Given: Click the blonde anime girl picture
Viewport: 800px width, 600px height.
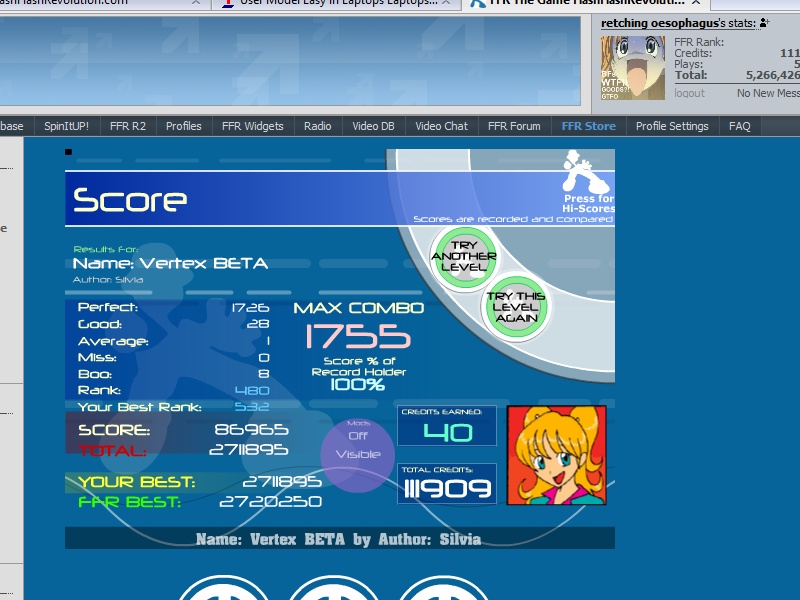Looking at the screenshot, I should (557, 455).
